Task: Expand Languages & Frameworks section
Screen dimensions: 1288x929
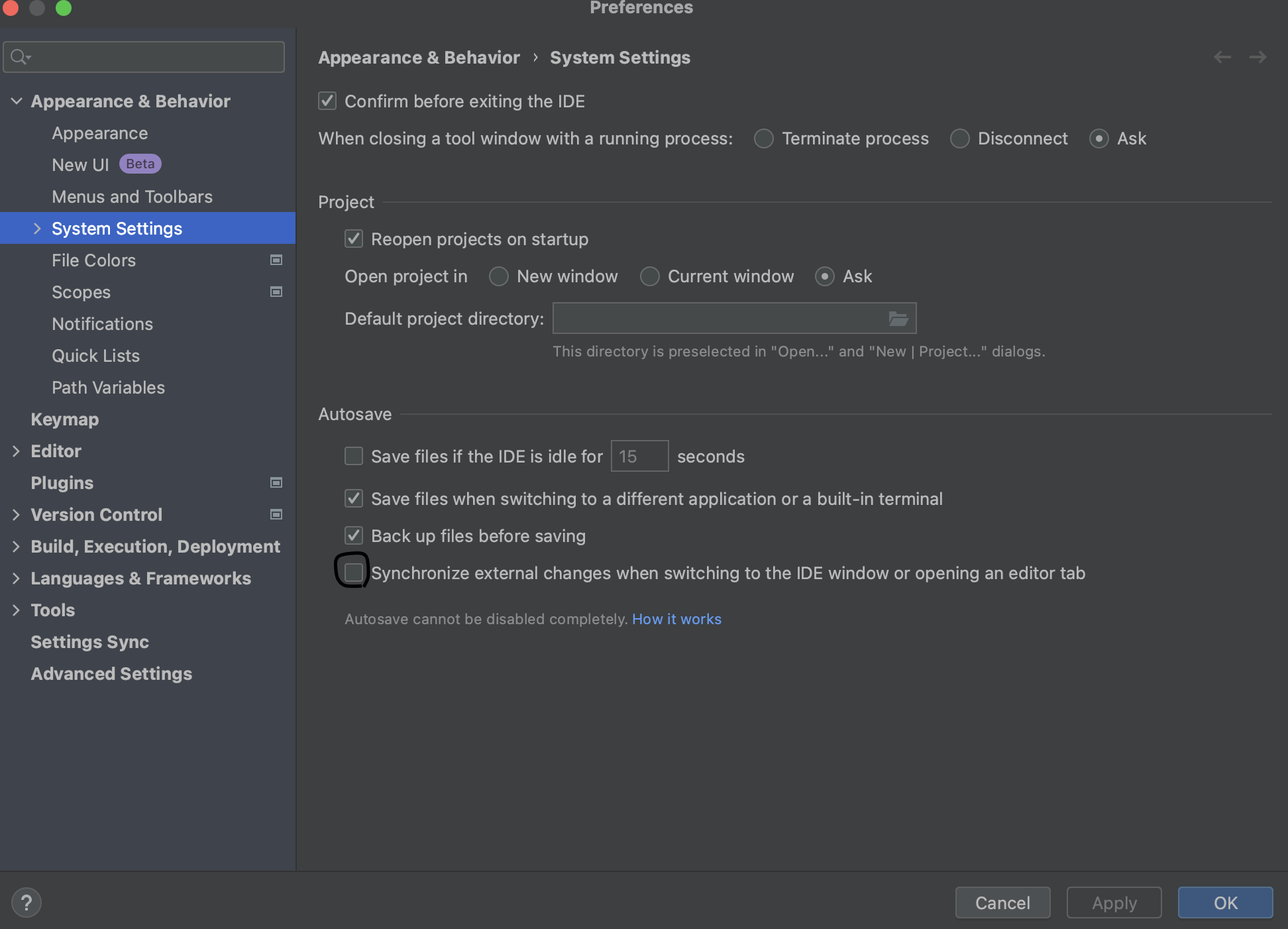Action: point(17,578)
